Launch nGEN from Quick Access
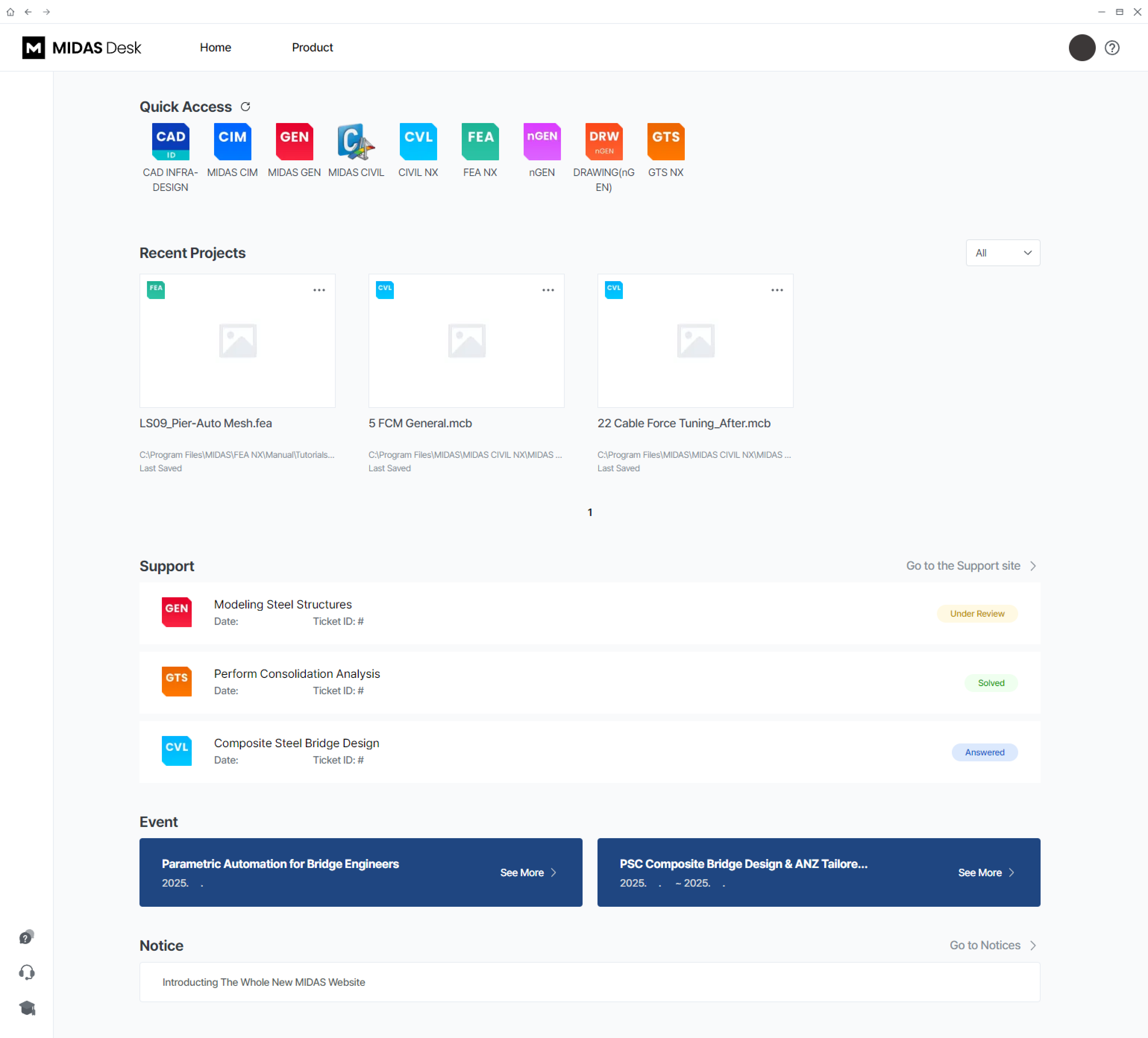This screenshot has width=1148, height=1038. tap(542, 142)
